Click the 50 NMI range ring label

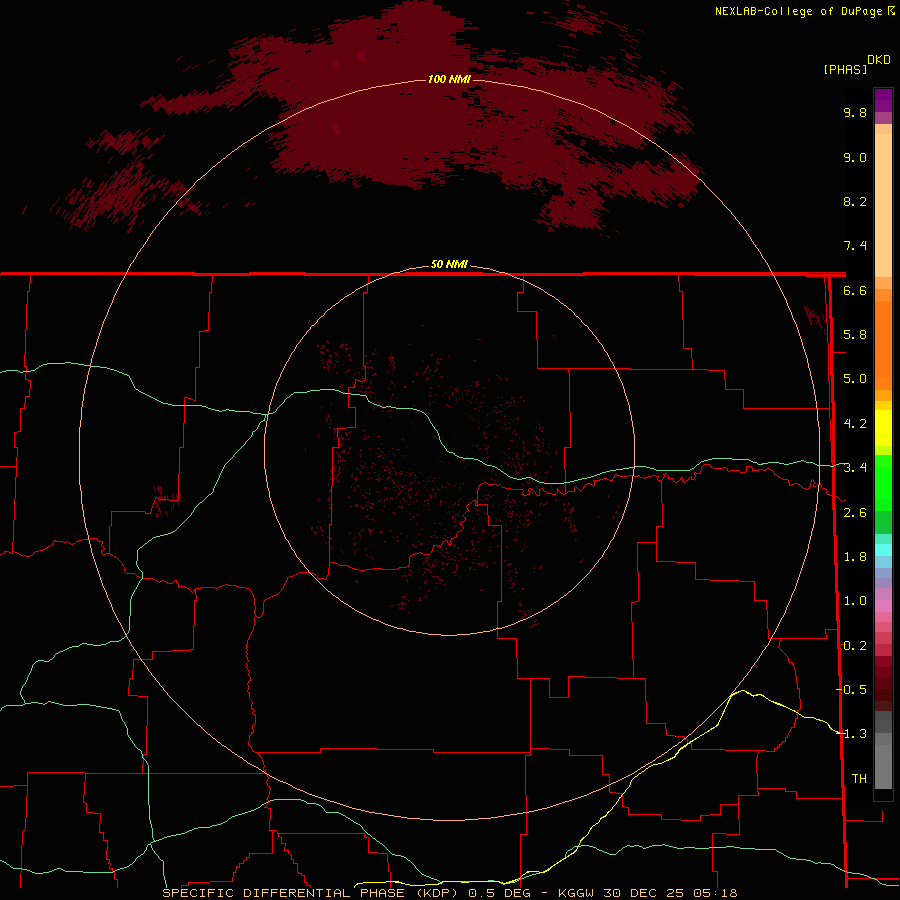[449, 265]
